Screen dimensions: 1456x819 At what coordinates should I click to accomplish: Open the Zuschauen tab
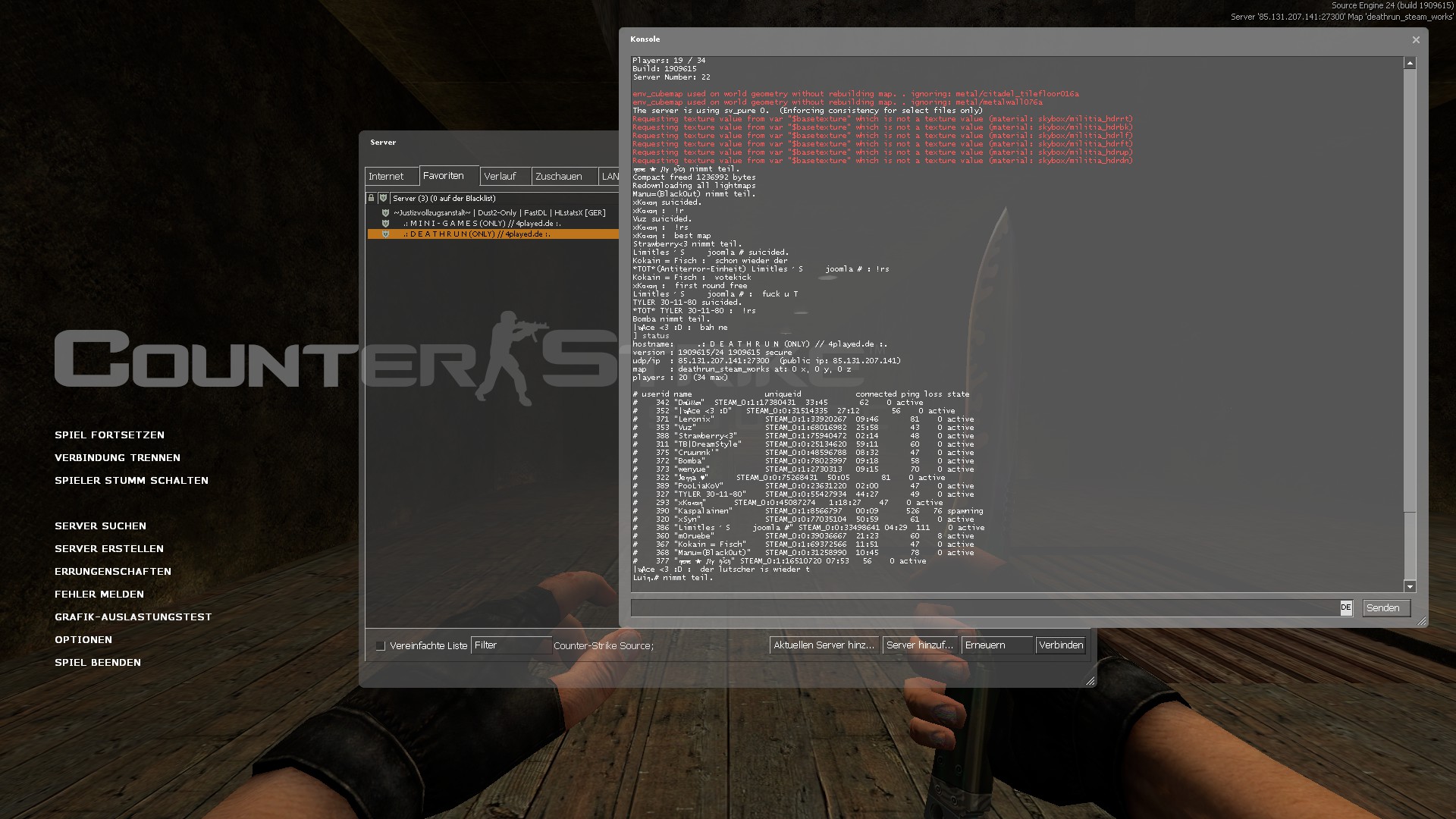tap(564, 177)
